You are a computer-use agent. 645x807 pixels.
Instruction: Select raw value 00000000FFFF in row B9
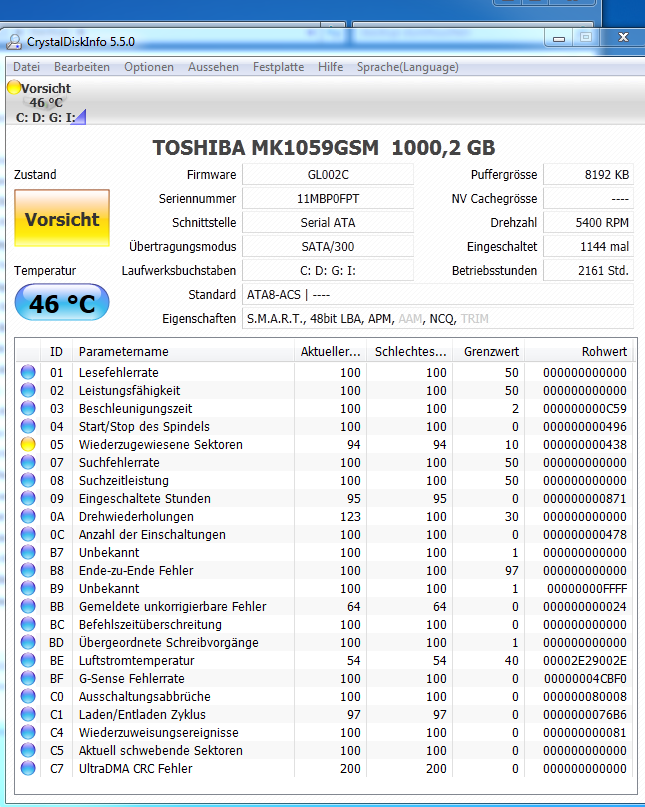tap(587, 588)
